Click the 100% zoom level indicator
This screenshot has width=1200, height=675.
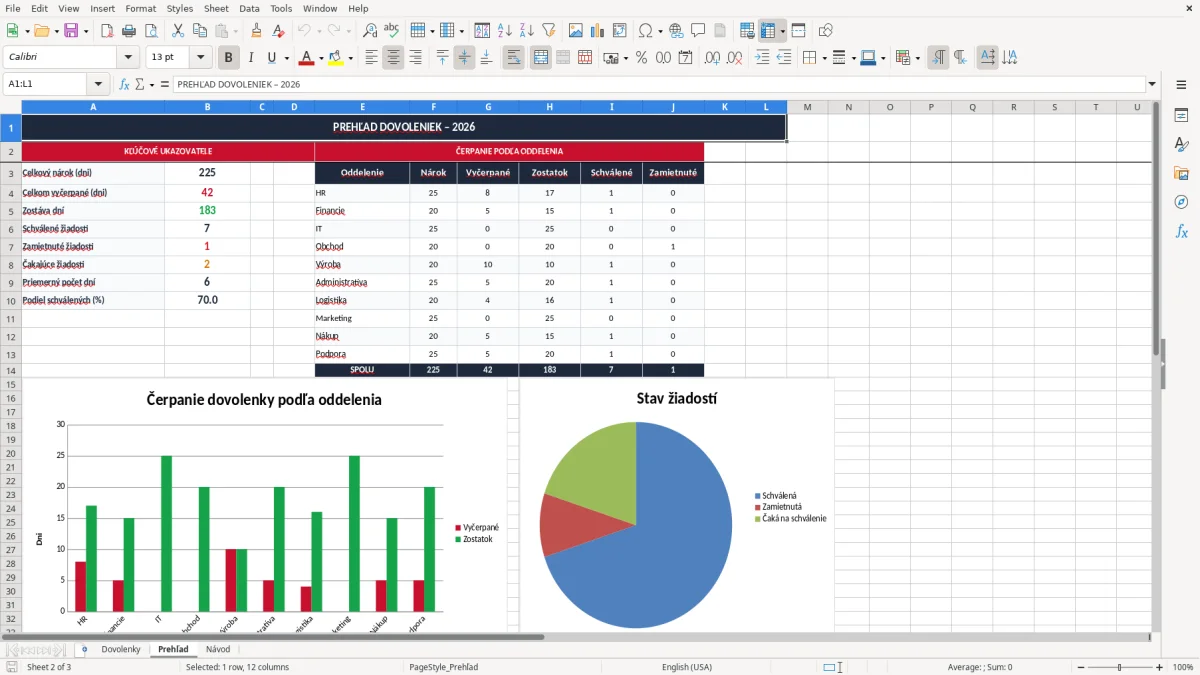click(1183, 667)
